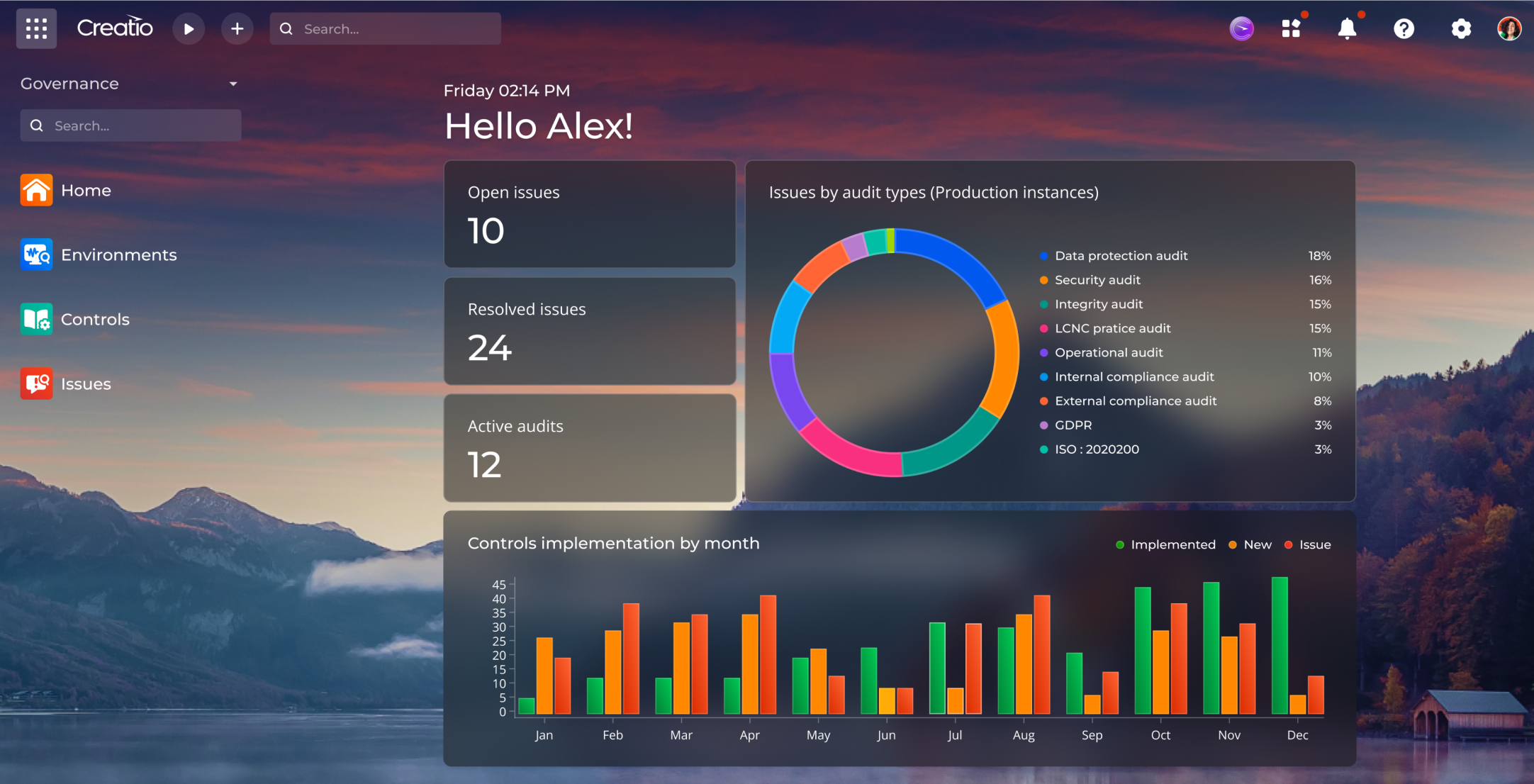Open the marketplace apps icon with badge
The image size is (1534, 784).
pos(1292,28)
